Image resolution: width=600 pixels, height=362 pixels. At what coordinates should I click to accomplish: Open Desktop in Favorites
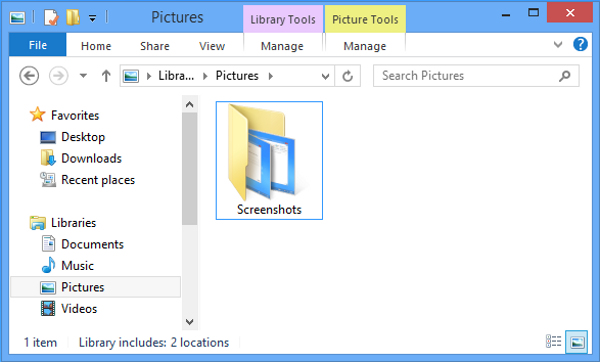point(83,137)
